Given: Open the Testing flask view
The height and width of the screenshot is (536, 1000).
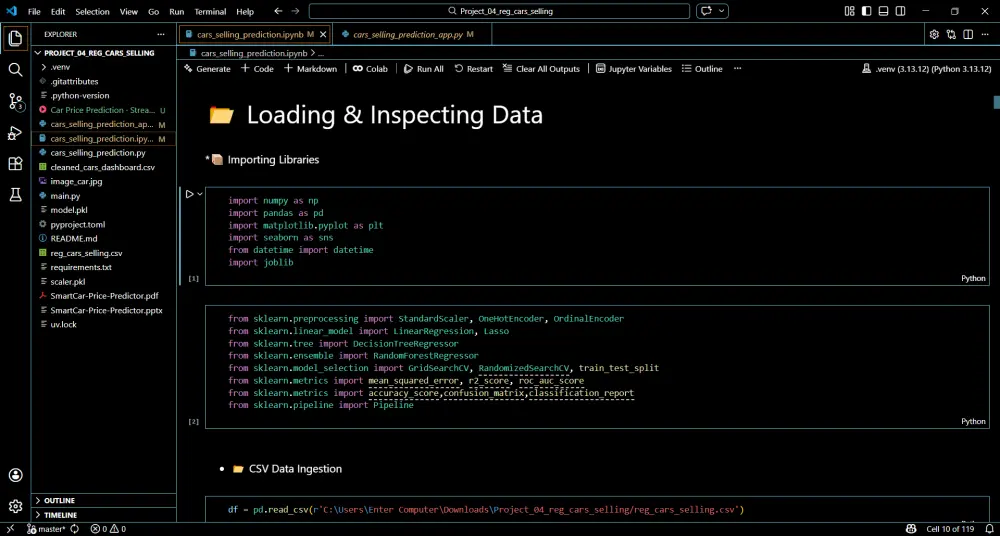Looking at the screenshot, I should pyautogui.click(x=15, y=195).
